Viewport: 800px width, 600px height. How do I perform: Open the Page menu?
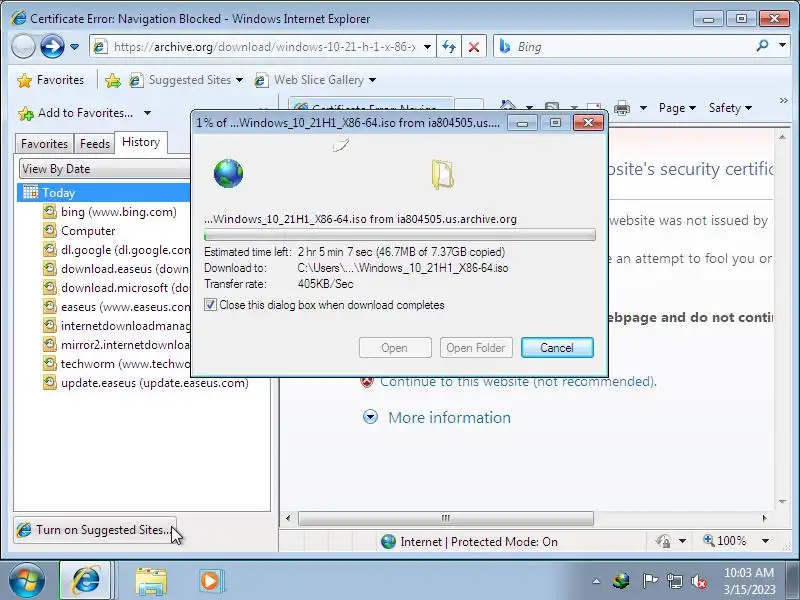pos(677,108)
